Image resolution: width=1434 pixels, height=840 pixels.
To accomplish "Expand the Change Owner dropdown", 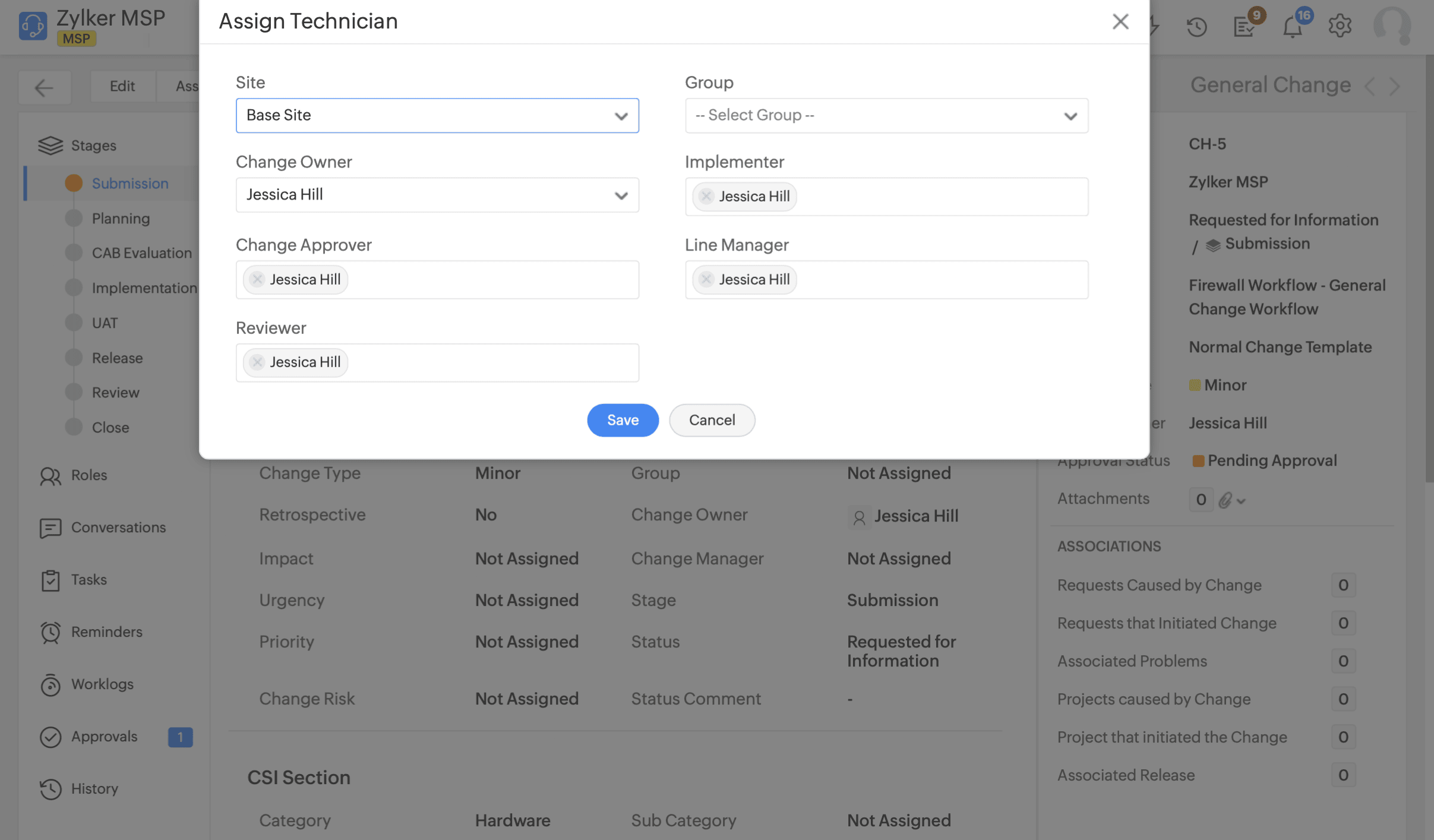I will point(437,195).
